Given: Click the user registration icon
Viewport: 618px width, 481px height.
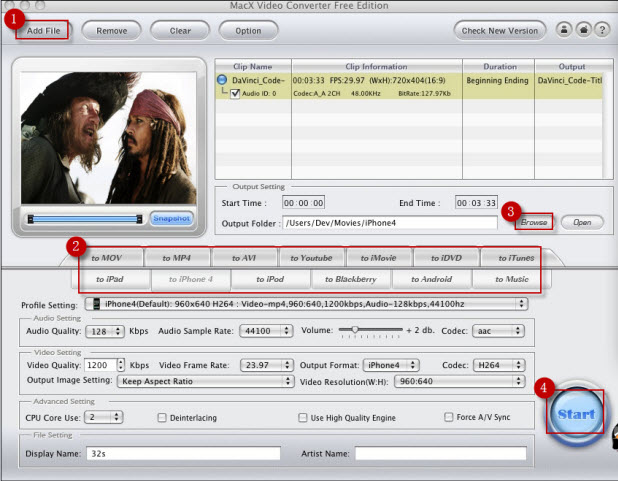Looking at the screenshot, I should point(564,30).
